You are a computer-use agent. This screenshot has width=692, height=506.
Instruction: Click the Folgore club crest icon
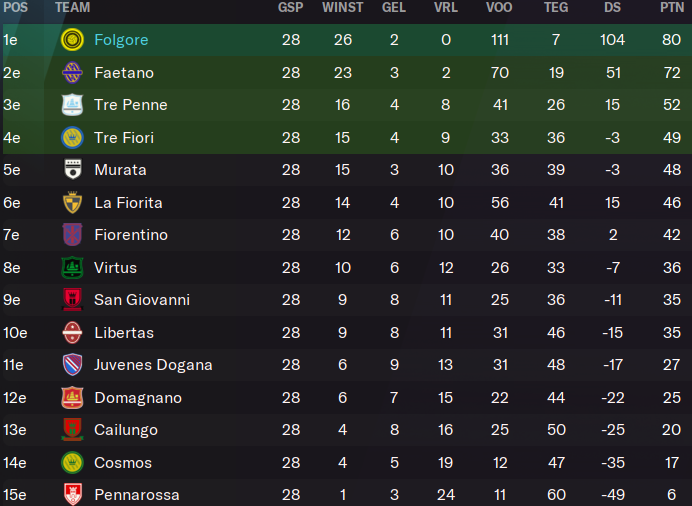(72, 40)
